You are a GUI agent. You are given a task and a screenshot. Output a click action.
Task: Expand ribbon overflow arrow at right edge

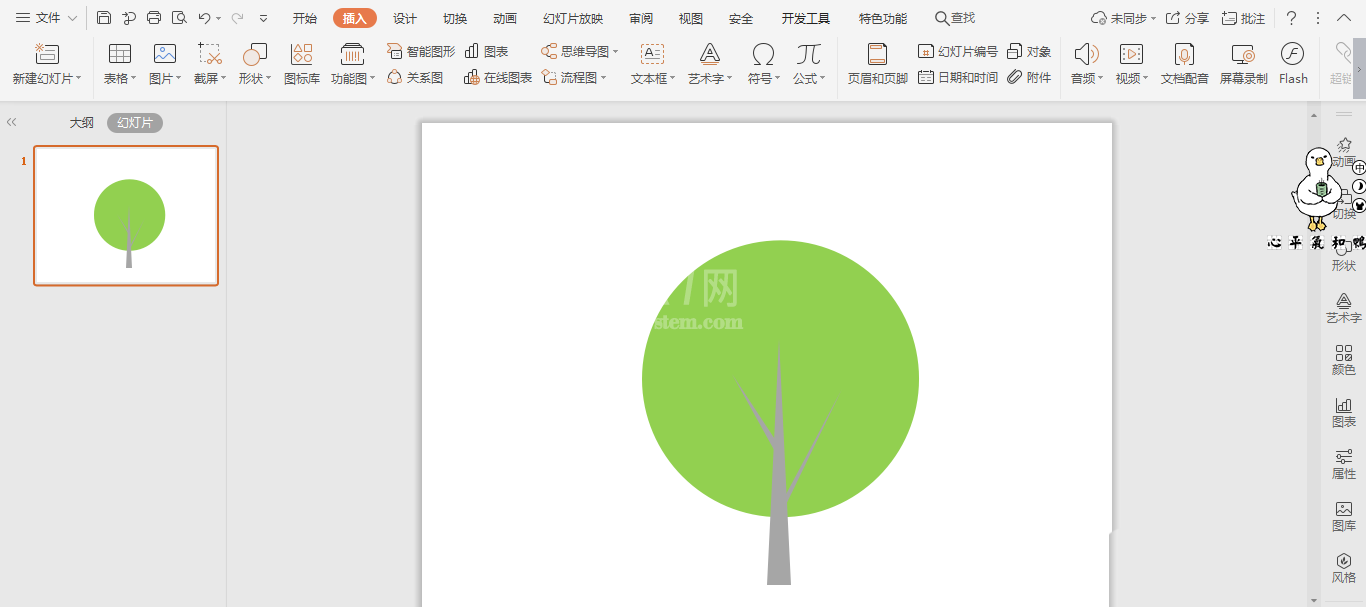point(1359,69)
